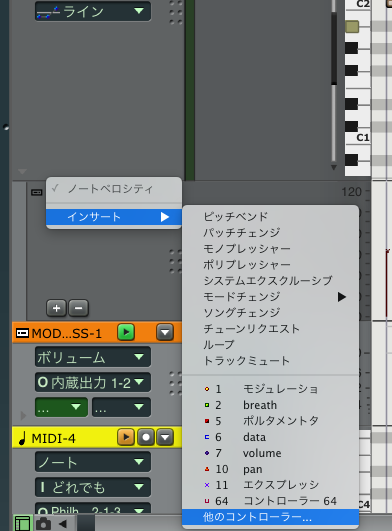Insert controller 2 breath
Image resolution: width=392 pixels, height=531 pixels.
pyautogui.click(x=270, y=405)
